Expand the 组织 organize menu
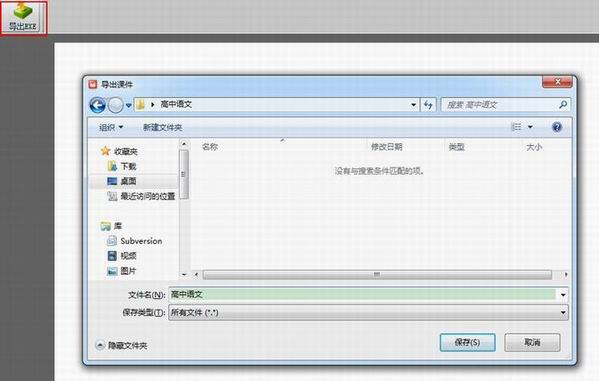599x381 pixels. click(x=111, y=127)
